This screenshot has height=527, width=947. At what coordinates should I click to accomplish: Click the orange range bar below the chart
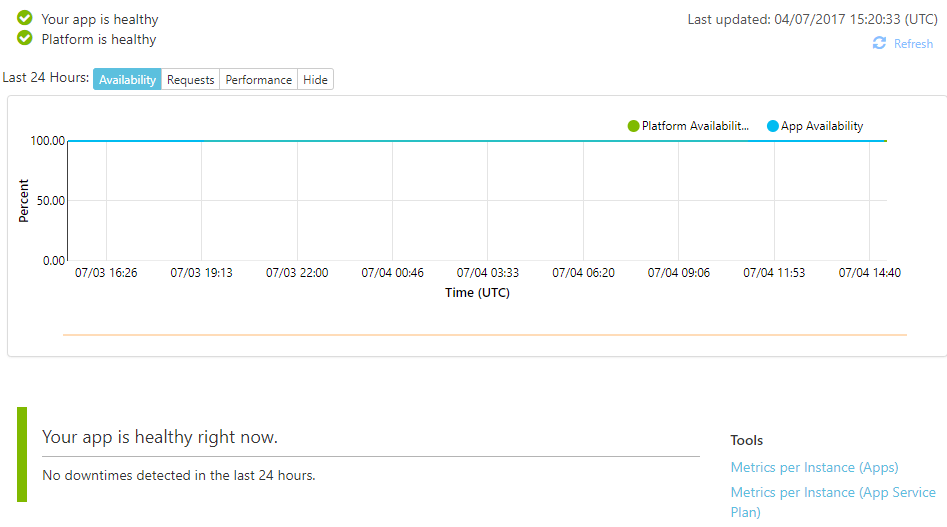pos(484,335)
